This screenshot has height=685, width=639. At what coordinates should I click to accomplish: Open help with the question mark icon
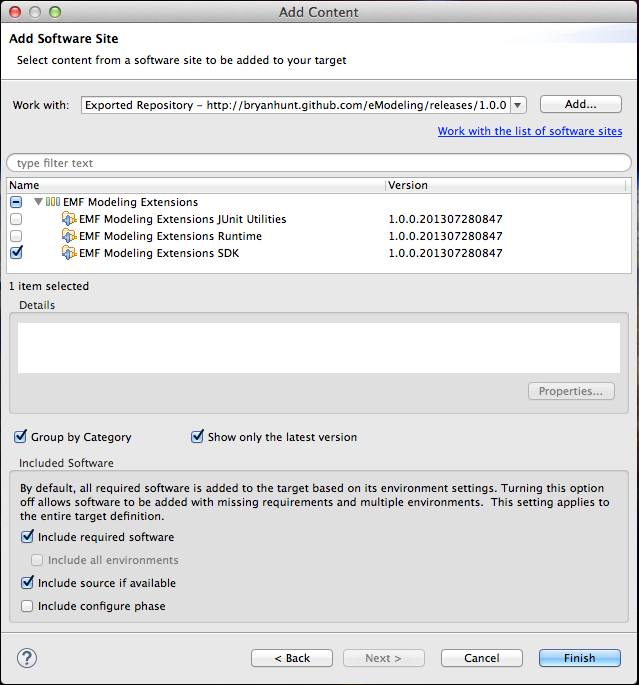[27, 658]
